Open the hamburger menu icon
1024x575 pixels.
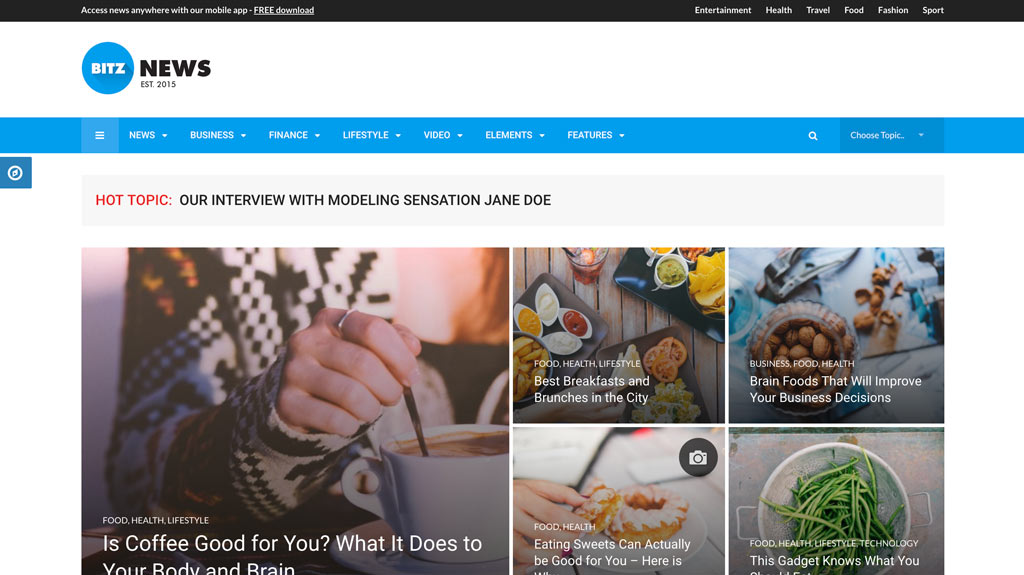pos(99,135)
